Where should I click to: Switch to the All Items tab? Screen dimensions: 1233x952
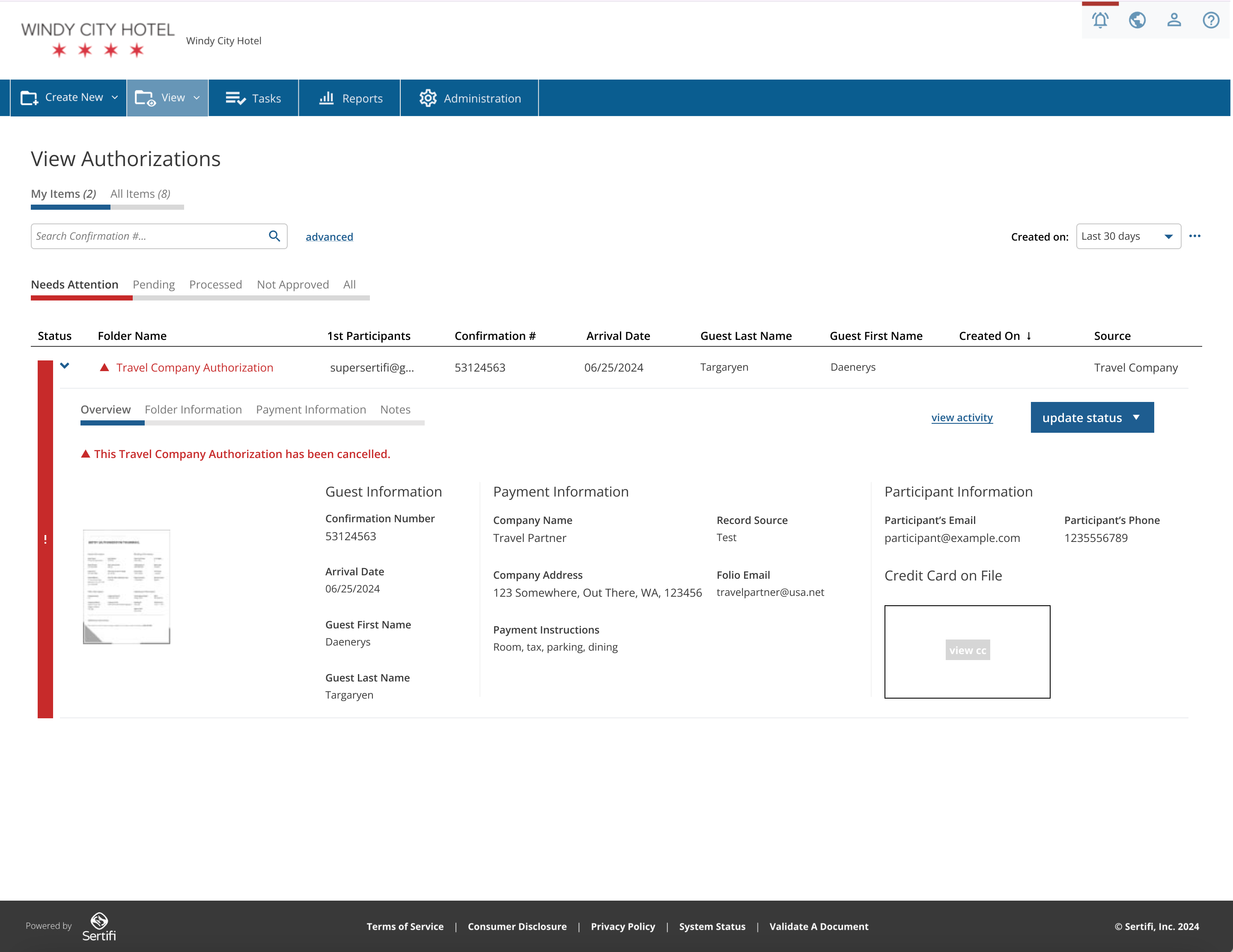pos(140,193)
